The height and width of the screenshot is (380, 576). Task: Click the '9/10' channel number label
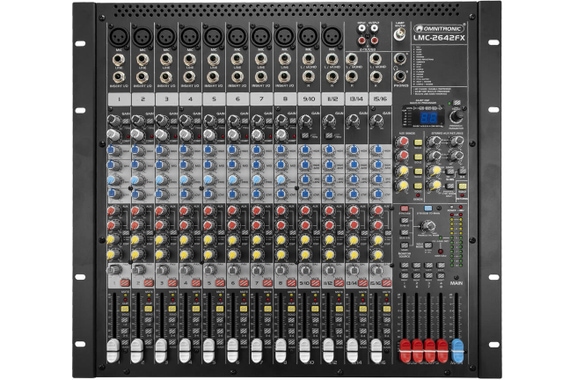tap(309, 99)
